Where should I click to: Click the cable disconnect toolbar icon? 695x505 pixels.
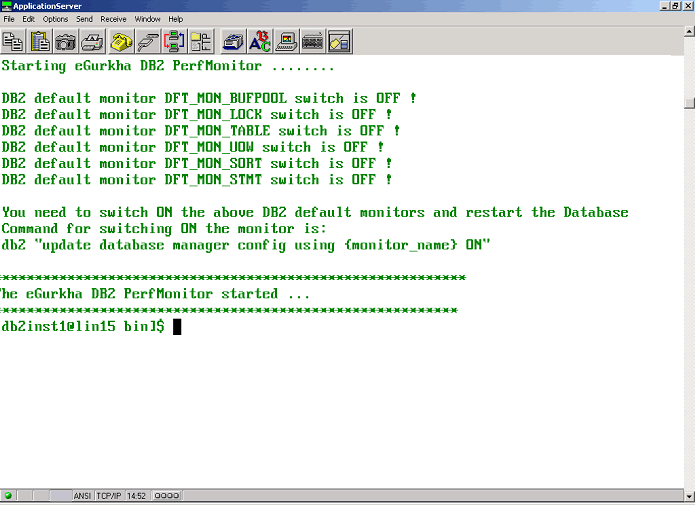148,42
